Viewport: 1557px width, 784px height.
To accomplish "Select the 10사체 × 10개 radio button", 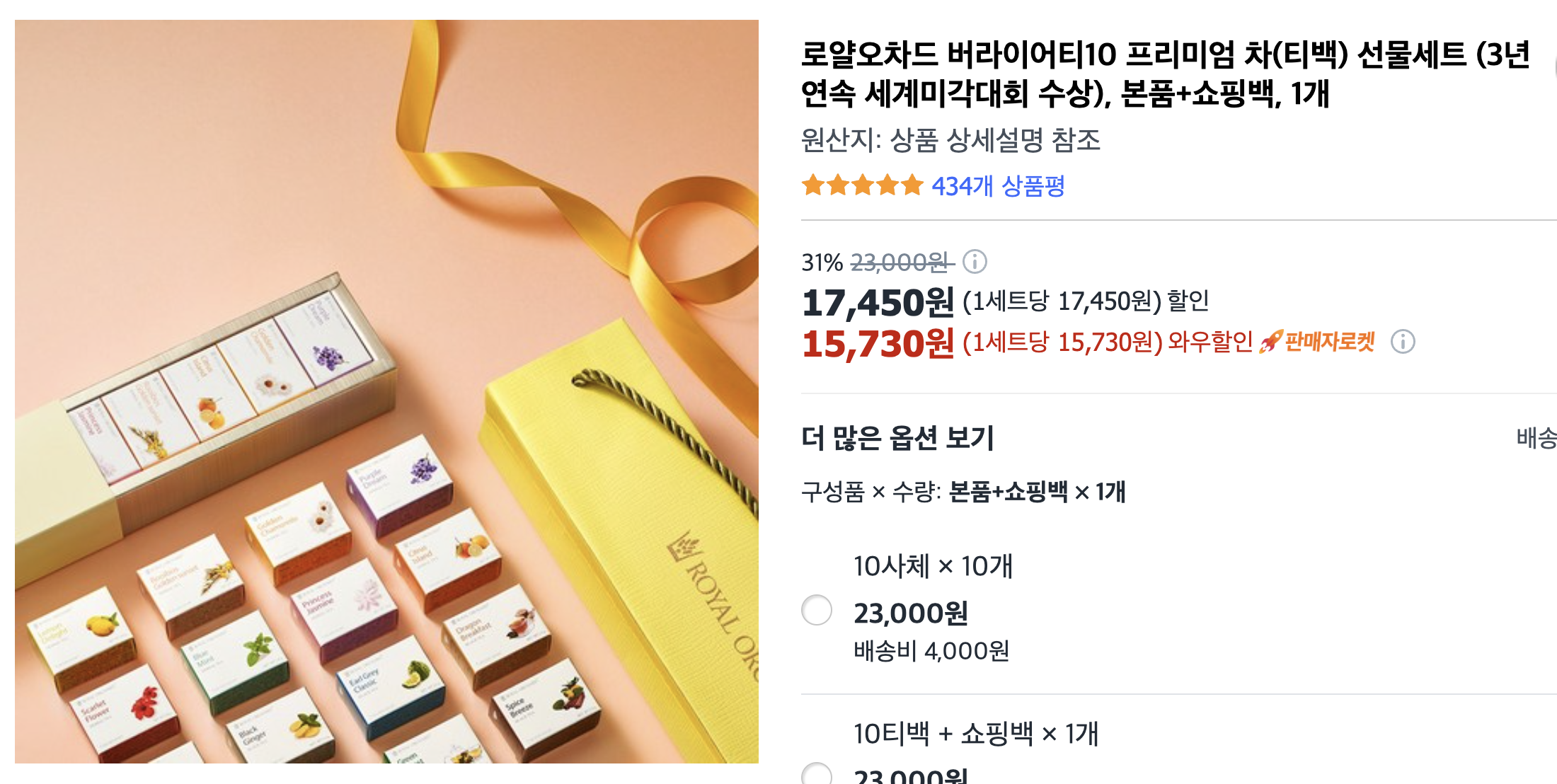I will 817,610.
